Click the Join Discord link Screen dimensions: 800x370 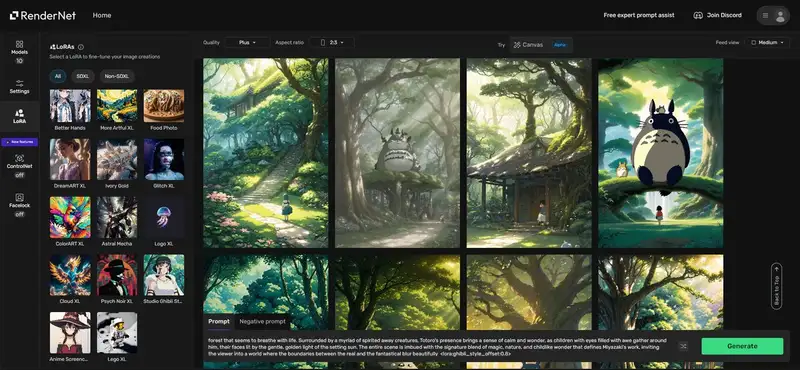click(717, 15)
